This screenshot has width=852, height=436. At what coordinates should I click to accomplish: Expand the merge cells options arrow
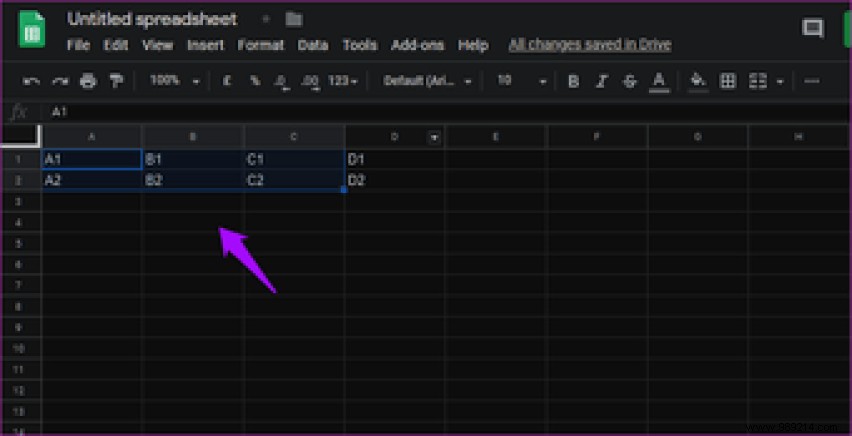(x=780, y=82)
